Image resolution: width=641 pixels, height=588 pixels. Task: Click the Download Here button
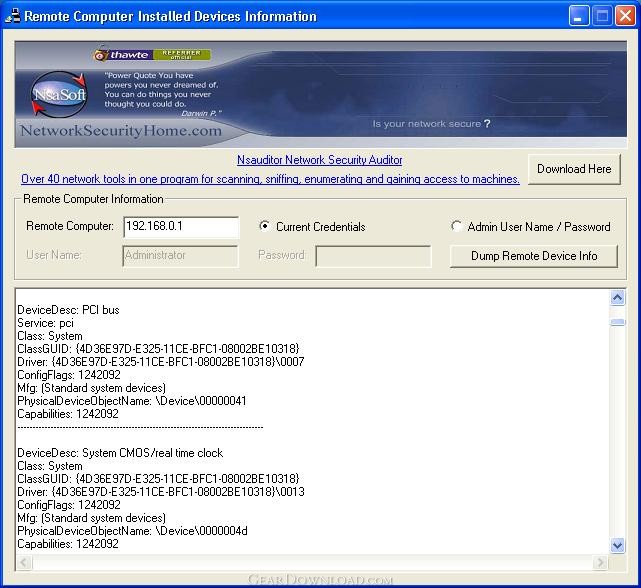click(574, 169)
